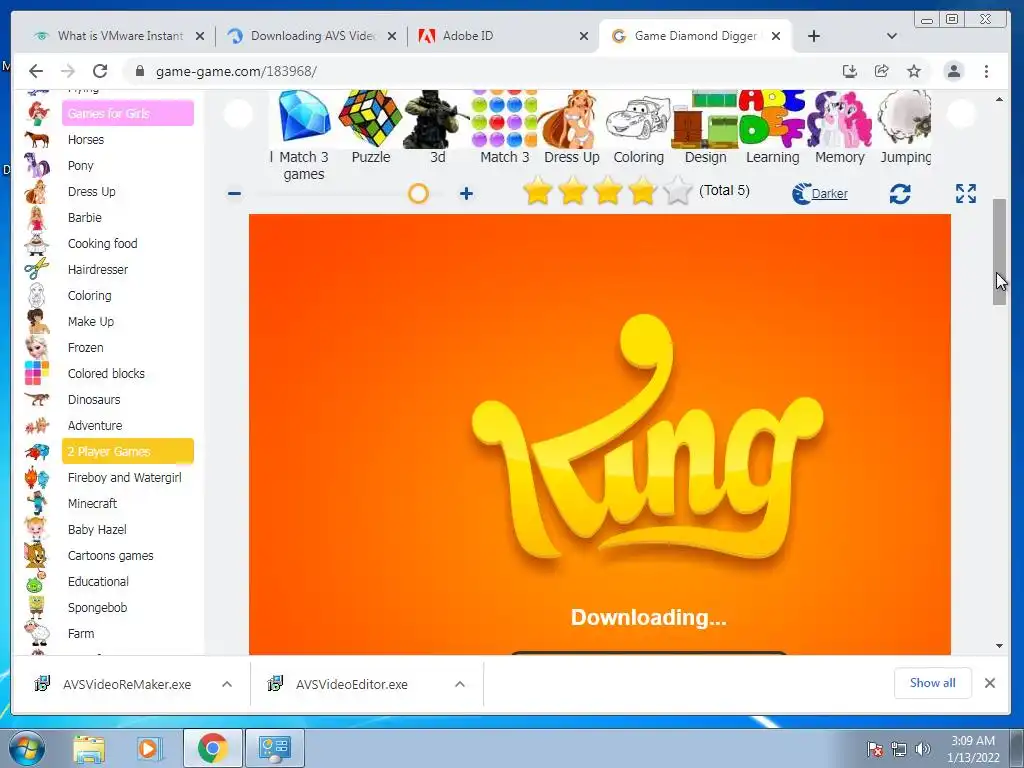Open the Coloring car category icon
1024x768 pixels.
click(638, 119)
